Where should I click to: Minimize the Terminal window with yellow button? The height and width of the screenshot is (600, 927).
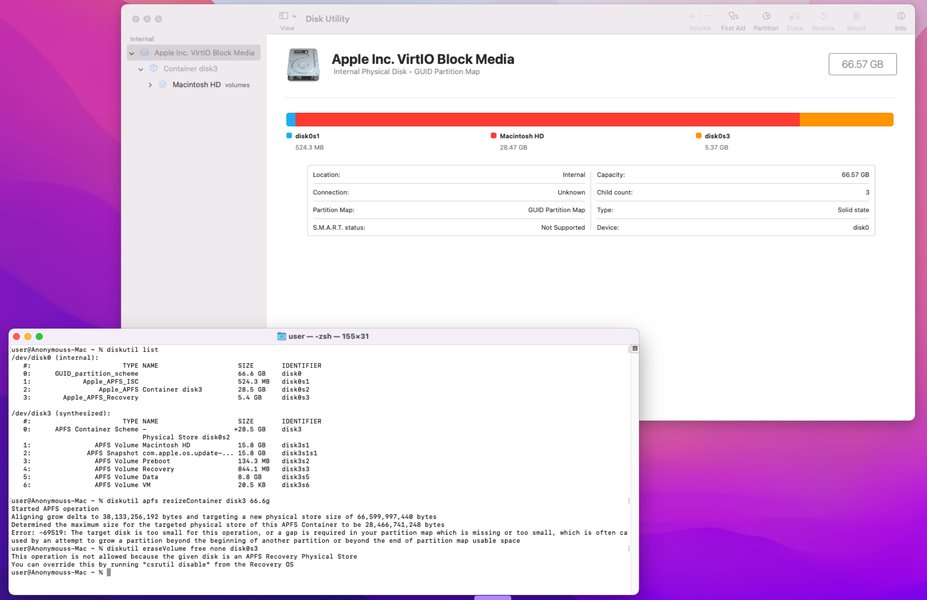pos(28,336)
